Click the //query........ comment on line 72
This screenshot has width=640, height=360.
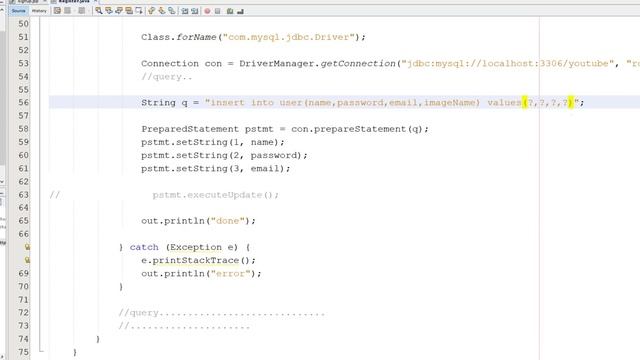tap(222, 313)
